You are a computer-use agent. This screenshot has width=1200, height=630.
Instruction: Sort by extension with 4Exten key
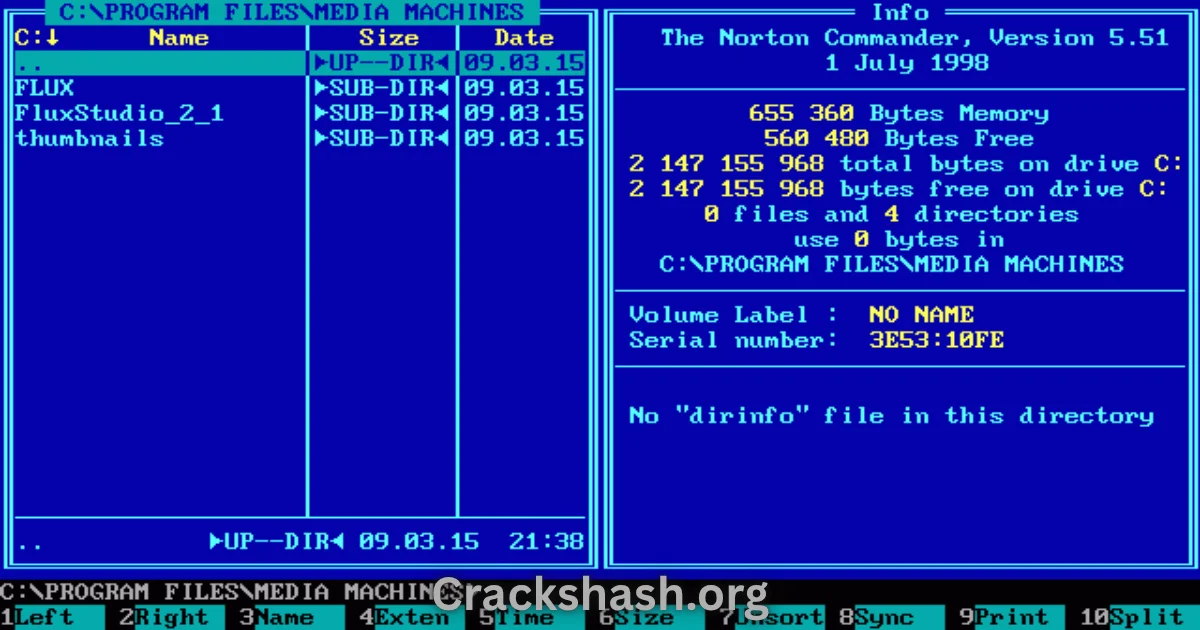point(411,618)
